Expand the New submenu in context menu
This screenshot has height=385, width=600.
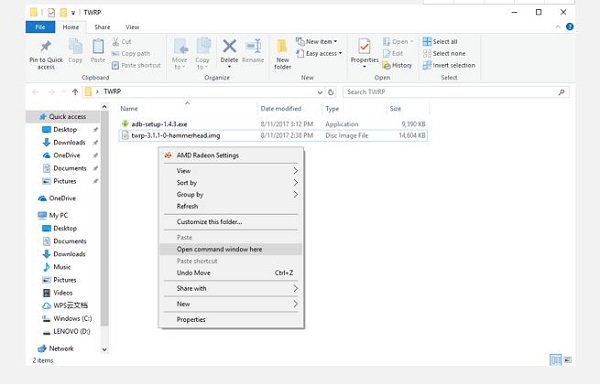(231, 304)
